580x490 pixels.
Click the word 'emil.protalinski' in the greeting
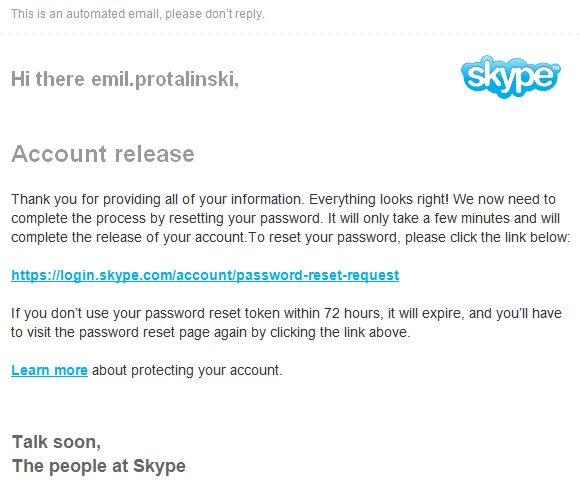(165, 79)
